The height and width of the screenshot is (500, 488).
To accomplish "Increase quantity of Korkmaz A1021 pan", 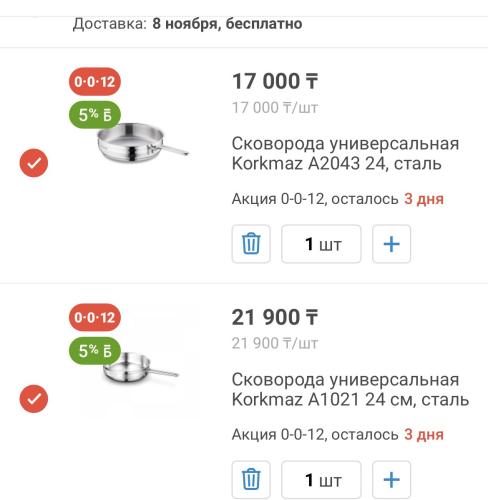I will coord(391,480).
